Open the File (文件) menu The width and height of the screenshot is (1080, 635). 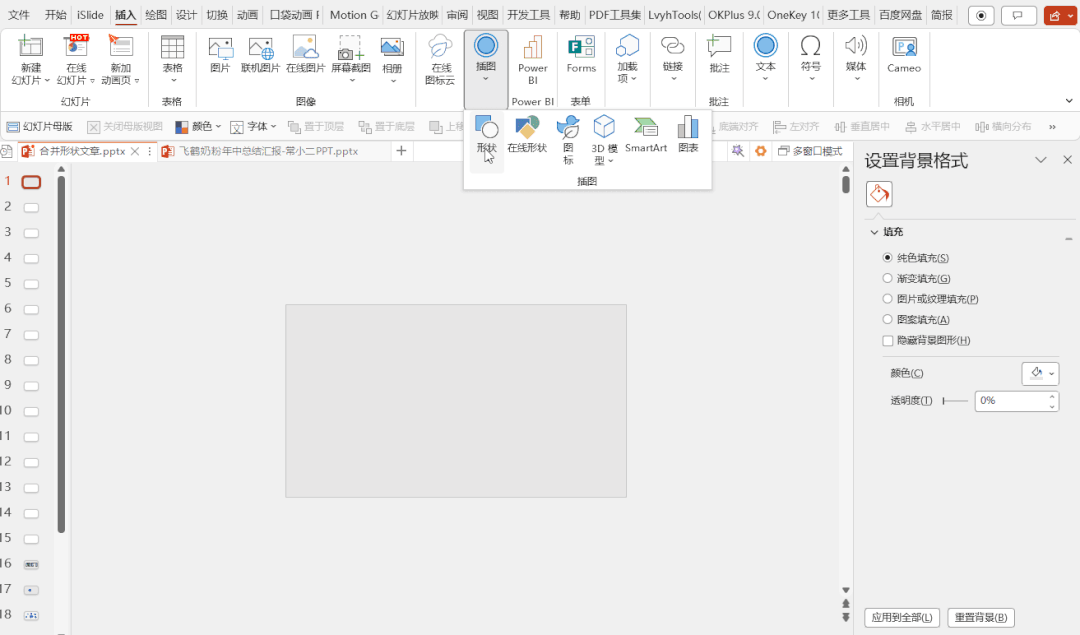pos(19,14)
